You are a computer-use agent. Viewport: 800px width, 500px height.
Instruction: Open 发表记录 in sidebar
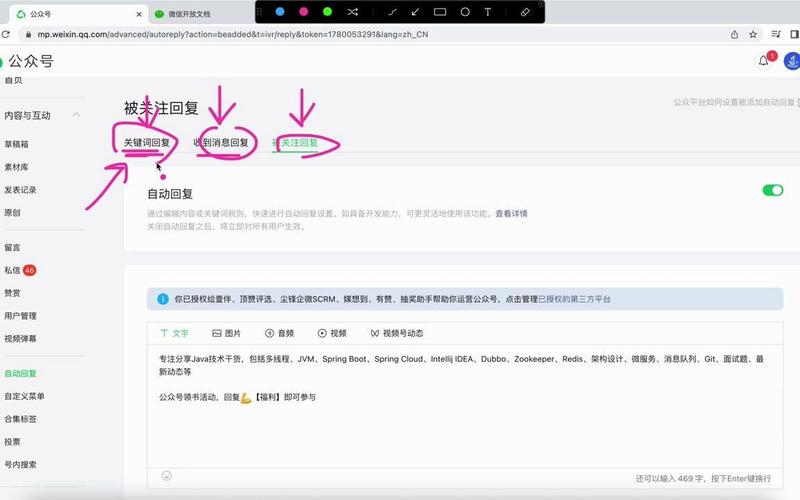(x=20, y=190)
